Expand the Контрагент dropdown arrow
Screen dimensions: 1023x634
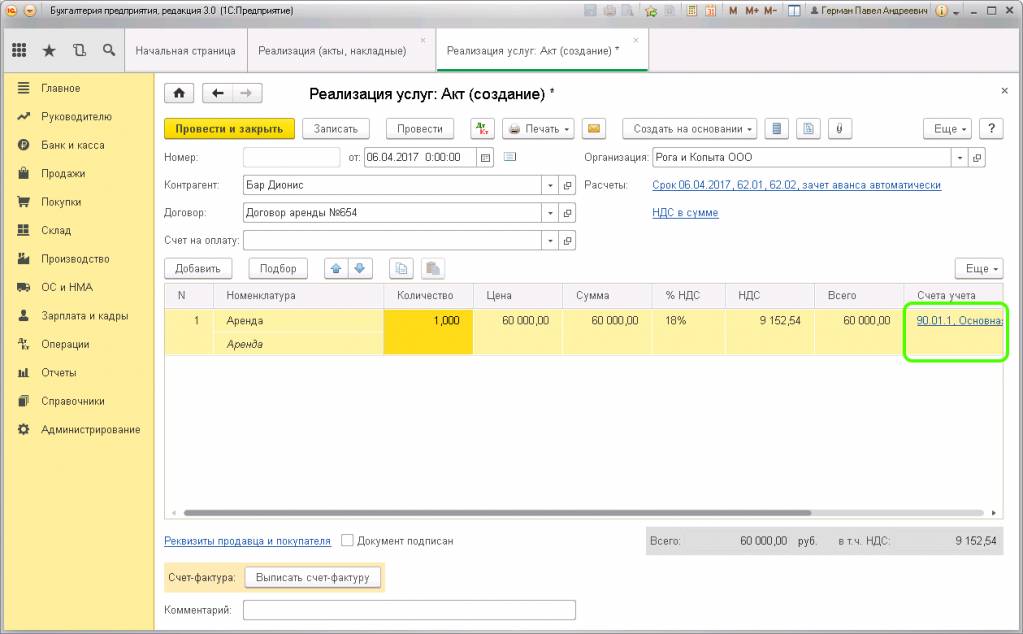coord(550,185)
